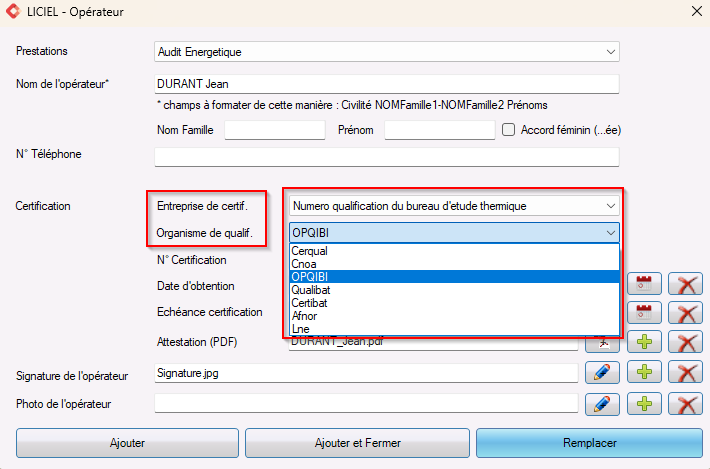Viewport: 710px width, 469px height.
Task: Click the N° Téléphone input field
Action: (x=387, y=157)
